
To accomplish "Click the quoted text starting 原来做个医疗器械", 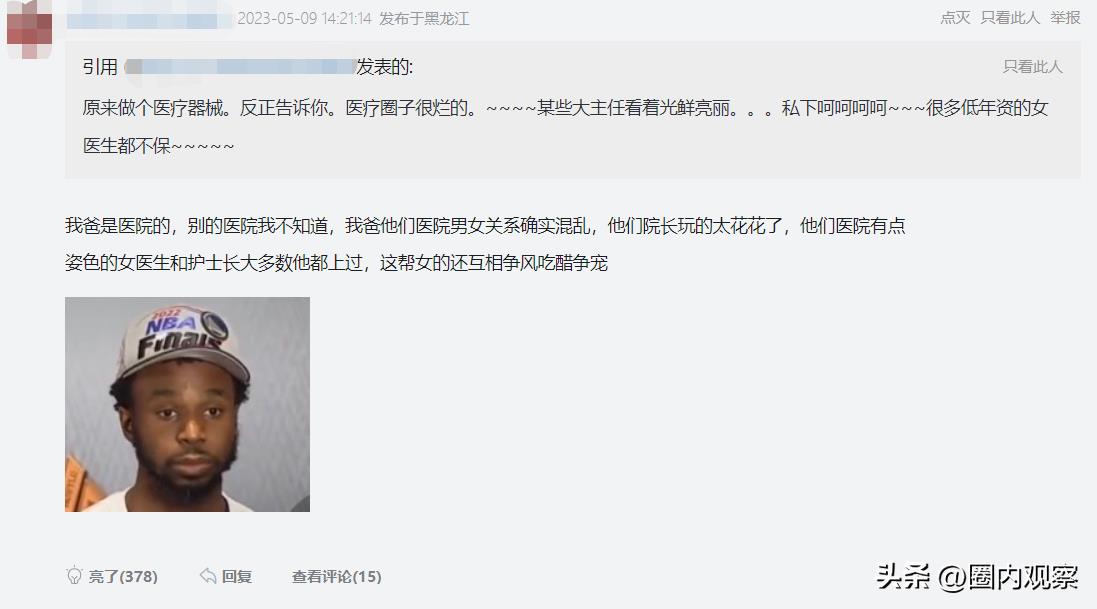I will point(565,127).
